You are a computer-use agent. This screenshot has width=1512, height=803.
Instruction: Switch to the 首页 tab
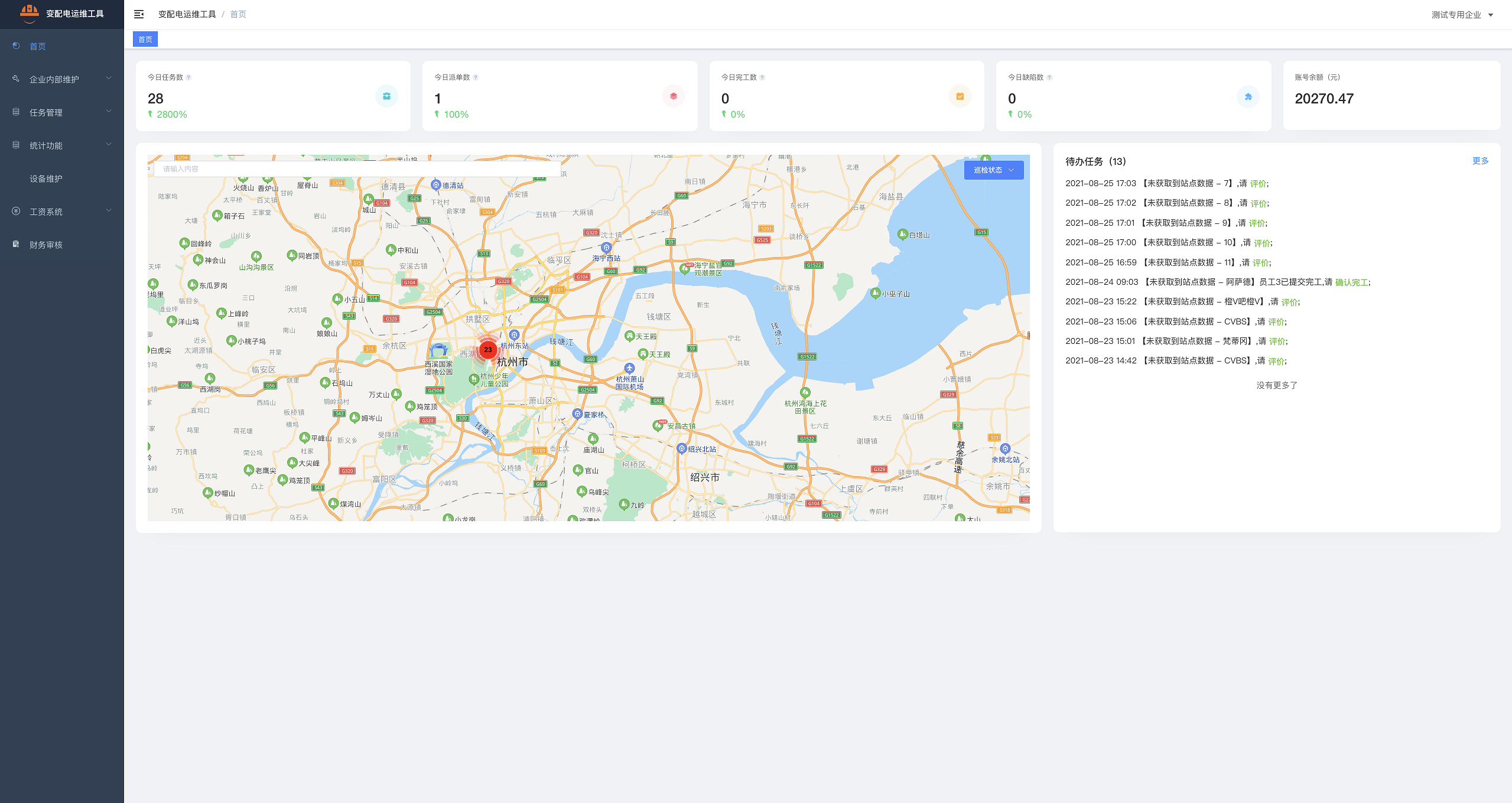[145, 40]
